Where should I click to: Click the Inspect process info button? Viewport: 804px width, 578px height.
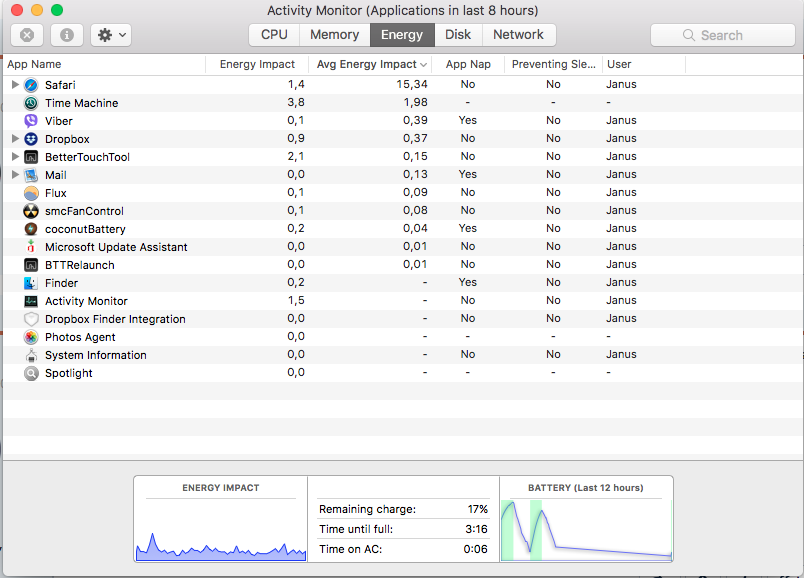[67, 35]
